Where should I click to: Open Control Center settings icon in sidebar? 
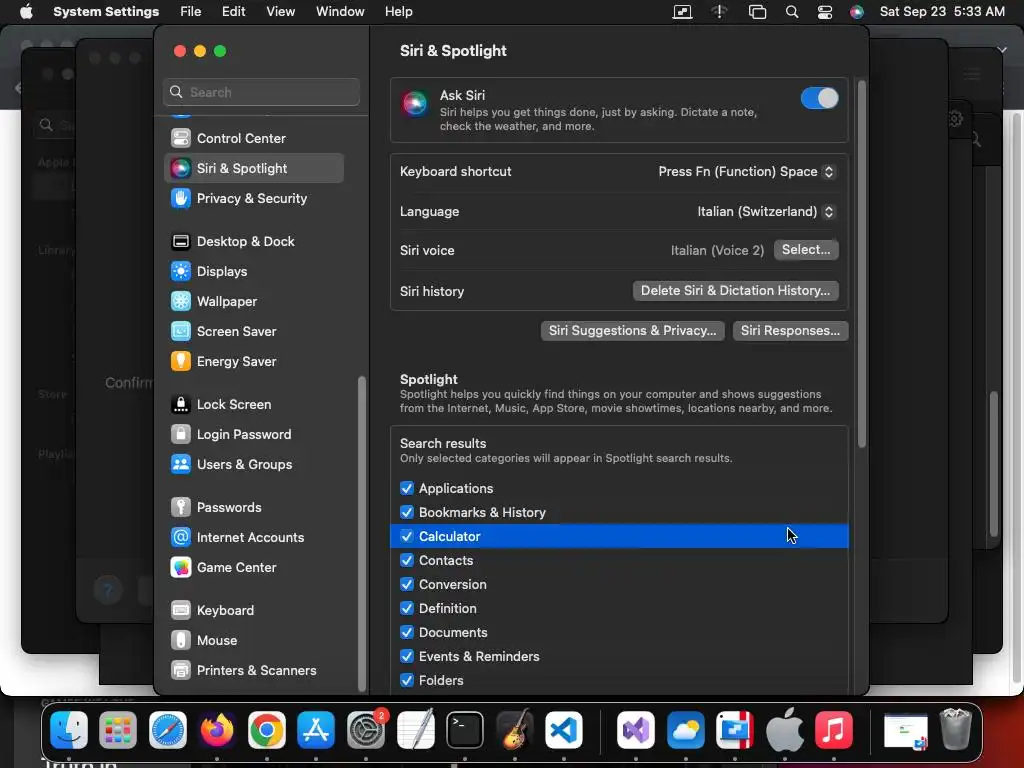point(180,138)
